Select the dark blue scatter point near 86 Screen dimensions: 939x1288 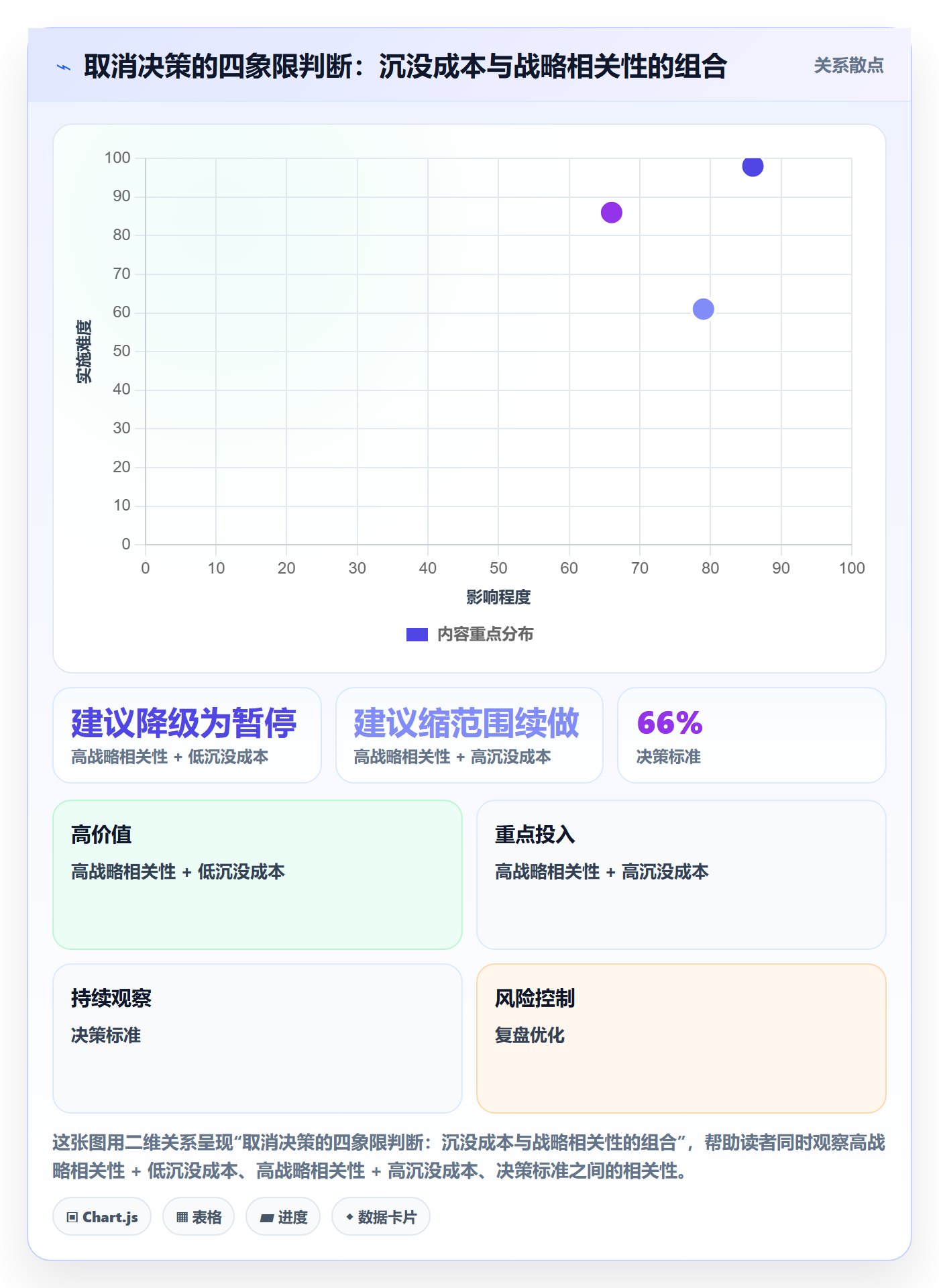pos(753,166)
